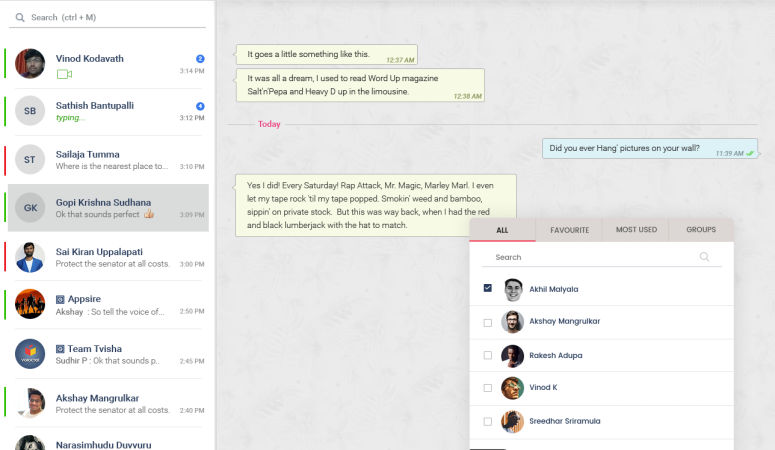The width and height of the screenshot is (775, 450).
Task: Click unread badge on Vinod Kodavath chat
Action: click(x=200, y=58)
